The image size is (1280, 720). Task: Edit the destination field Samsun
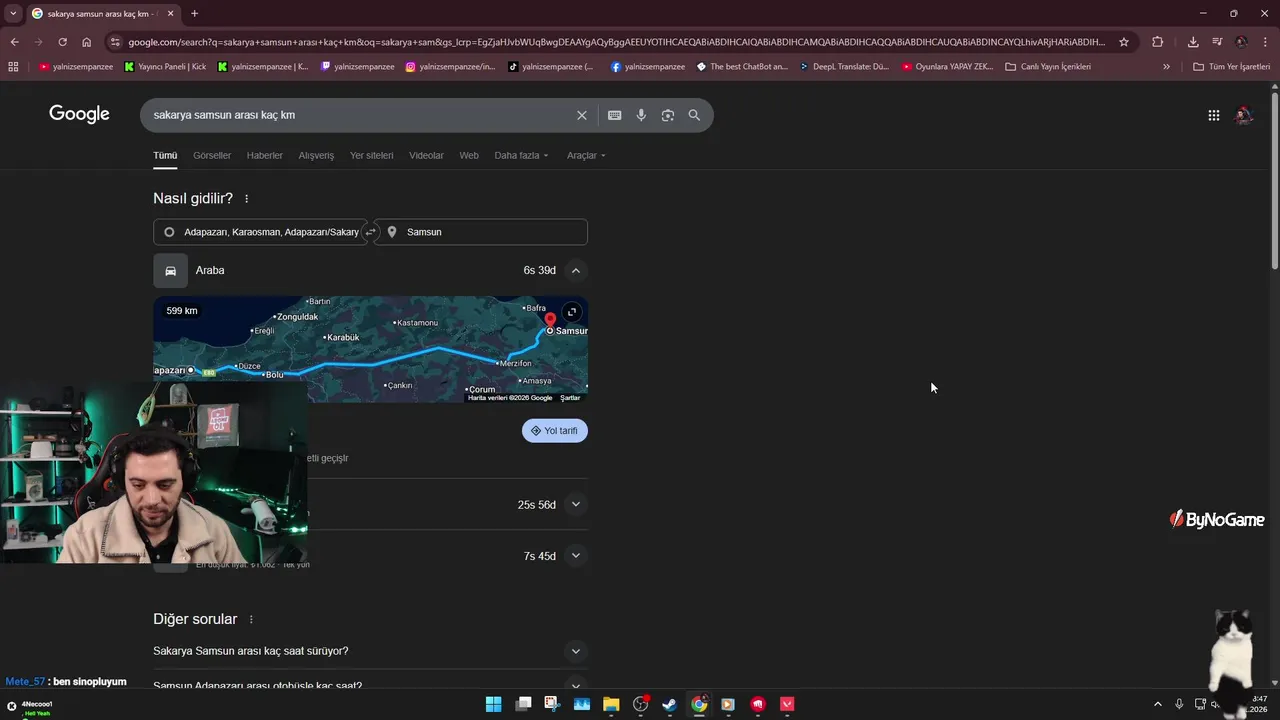pyautogui.click(x=481, y=232)
